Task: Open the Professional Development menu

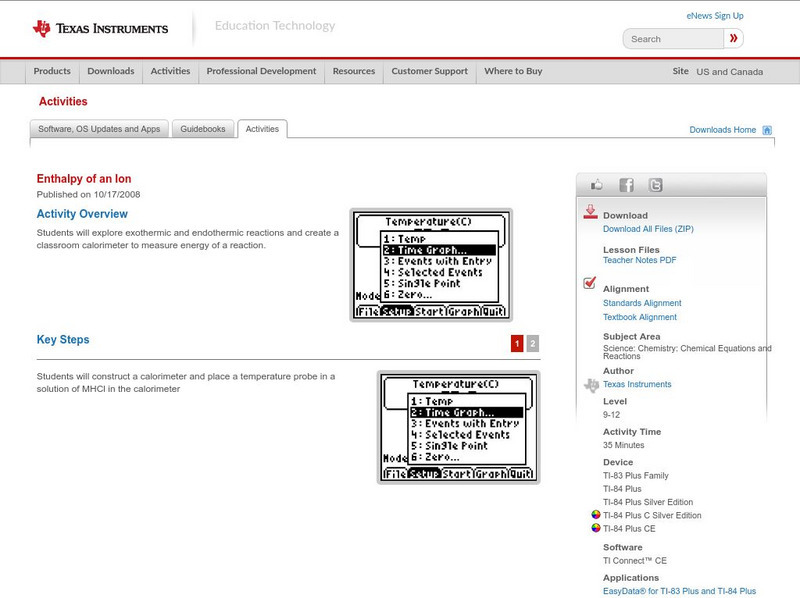Action: pyautogui.click(x=261, y=71)
